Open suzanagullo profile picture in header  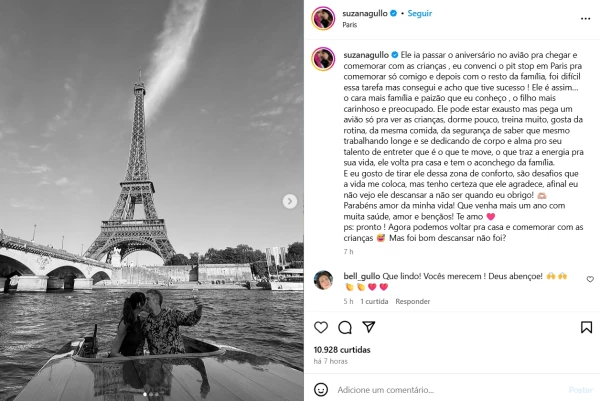click(x=323, y=18)
